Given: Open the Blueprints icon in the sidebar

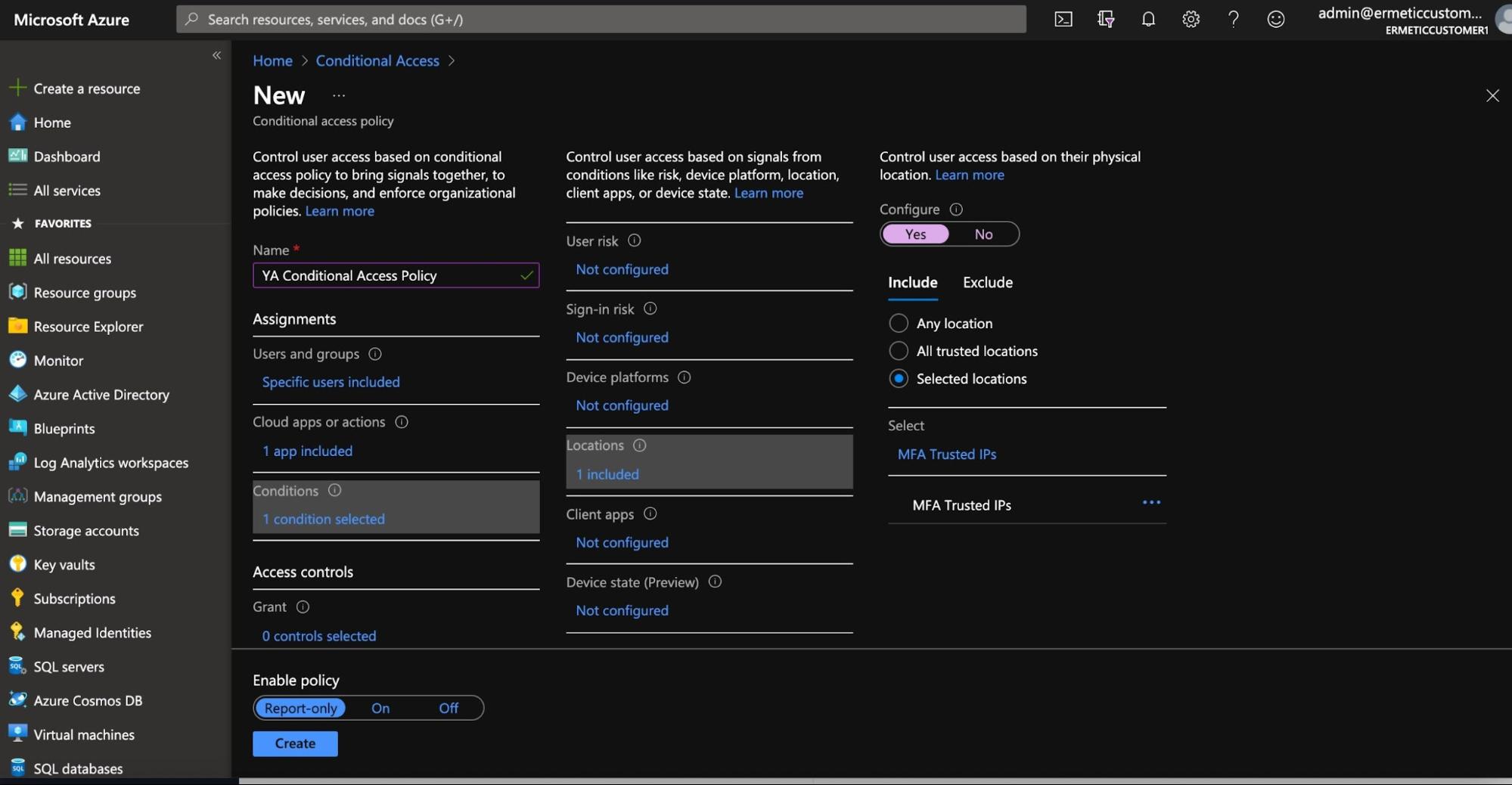Looking at the screenshot, I should pyautogui.click(x=17, y=428).
